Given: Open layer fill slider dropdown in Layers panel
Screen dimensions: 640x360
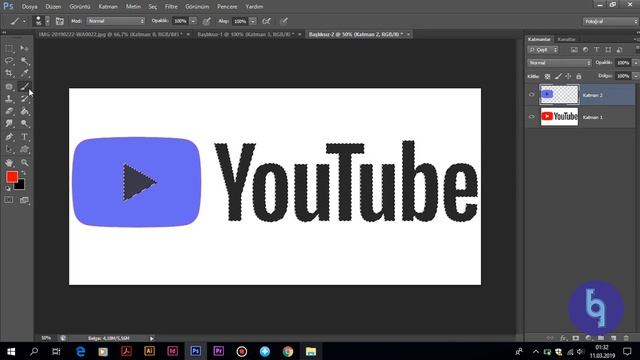Looking at the screenshot, I should tap(636, 76).
